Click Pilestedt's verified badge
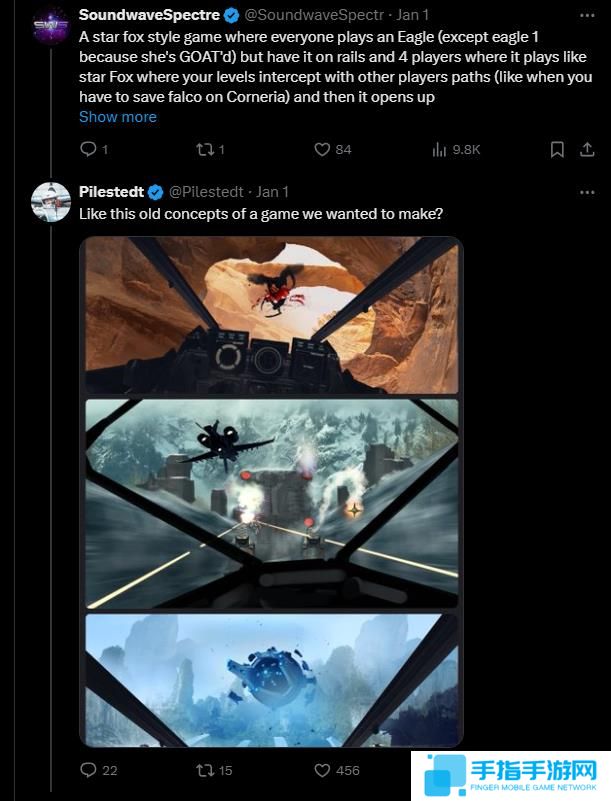The width and height of the screenshot is (611, 801). 156,191
